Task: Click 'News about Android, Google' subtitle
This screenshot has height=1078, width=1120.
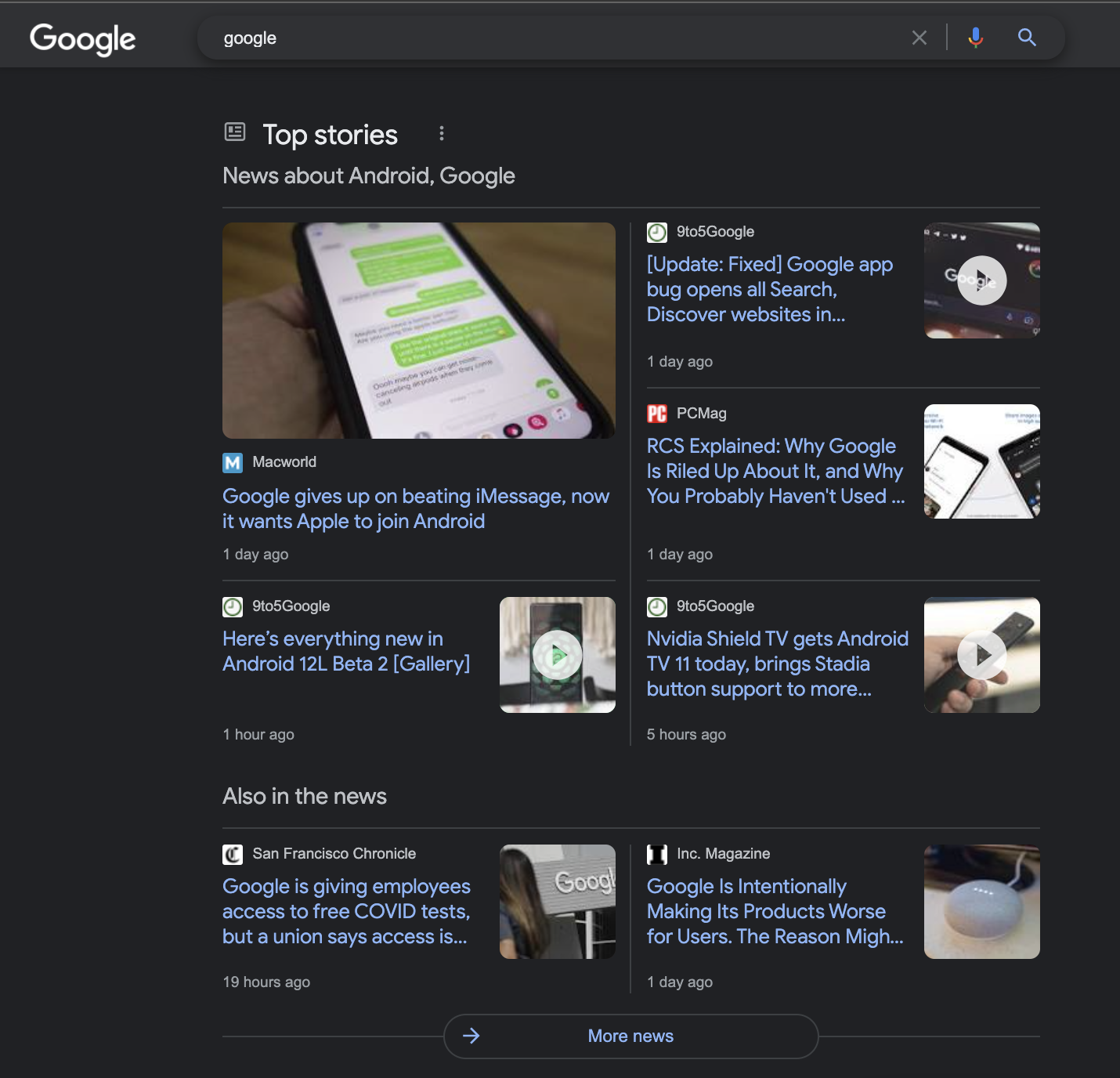Action: point(369,175)
